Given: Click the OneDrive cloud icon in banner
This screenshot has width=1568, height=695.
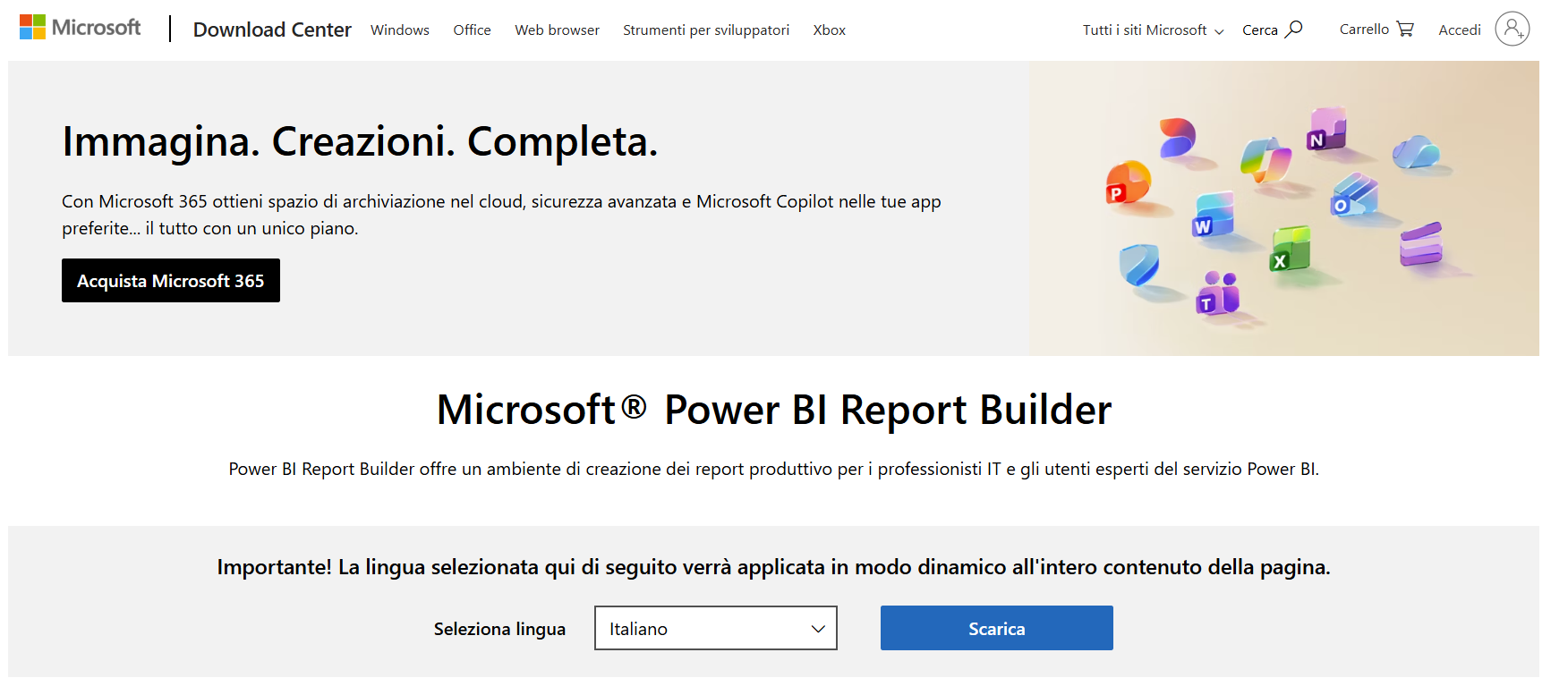Looking at the screenshot, I should pos(1415,152).
